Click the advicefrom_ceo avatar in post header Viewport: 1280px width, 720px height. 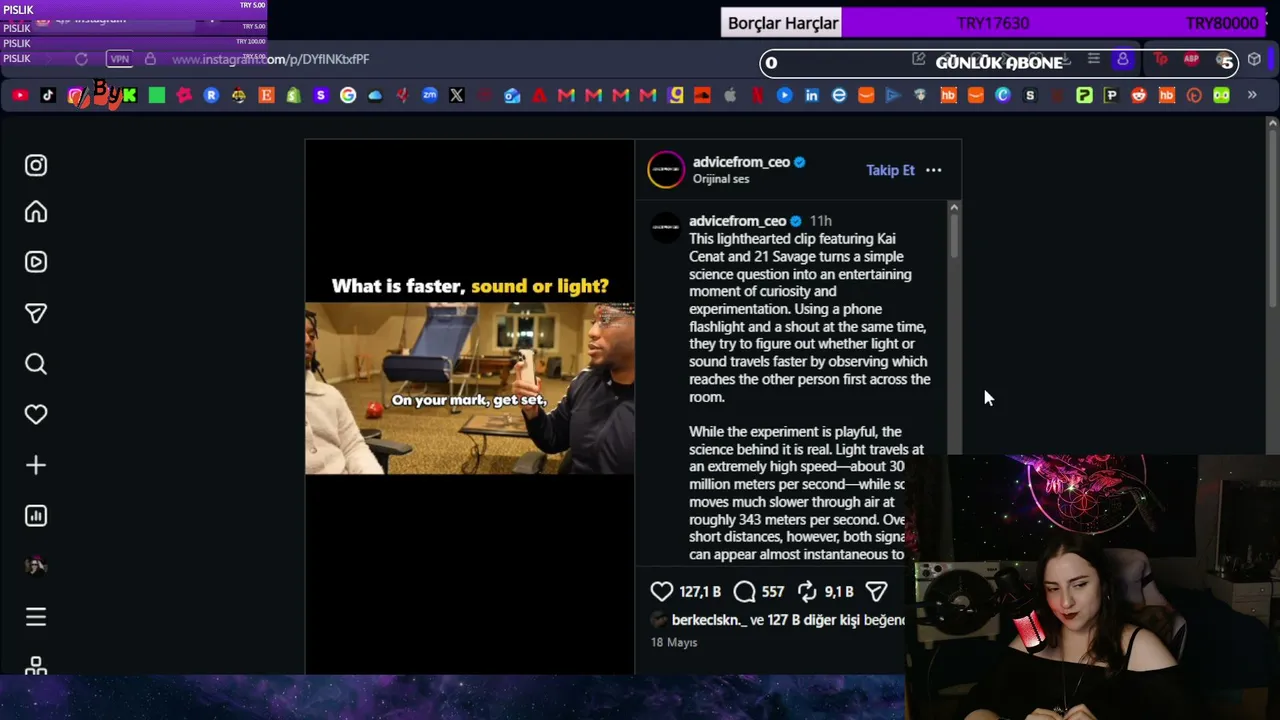pos(666,170)
